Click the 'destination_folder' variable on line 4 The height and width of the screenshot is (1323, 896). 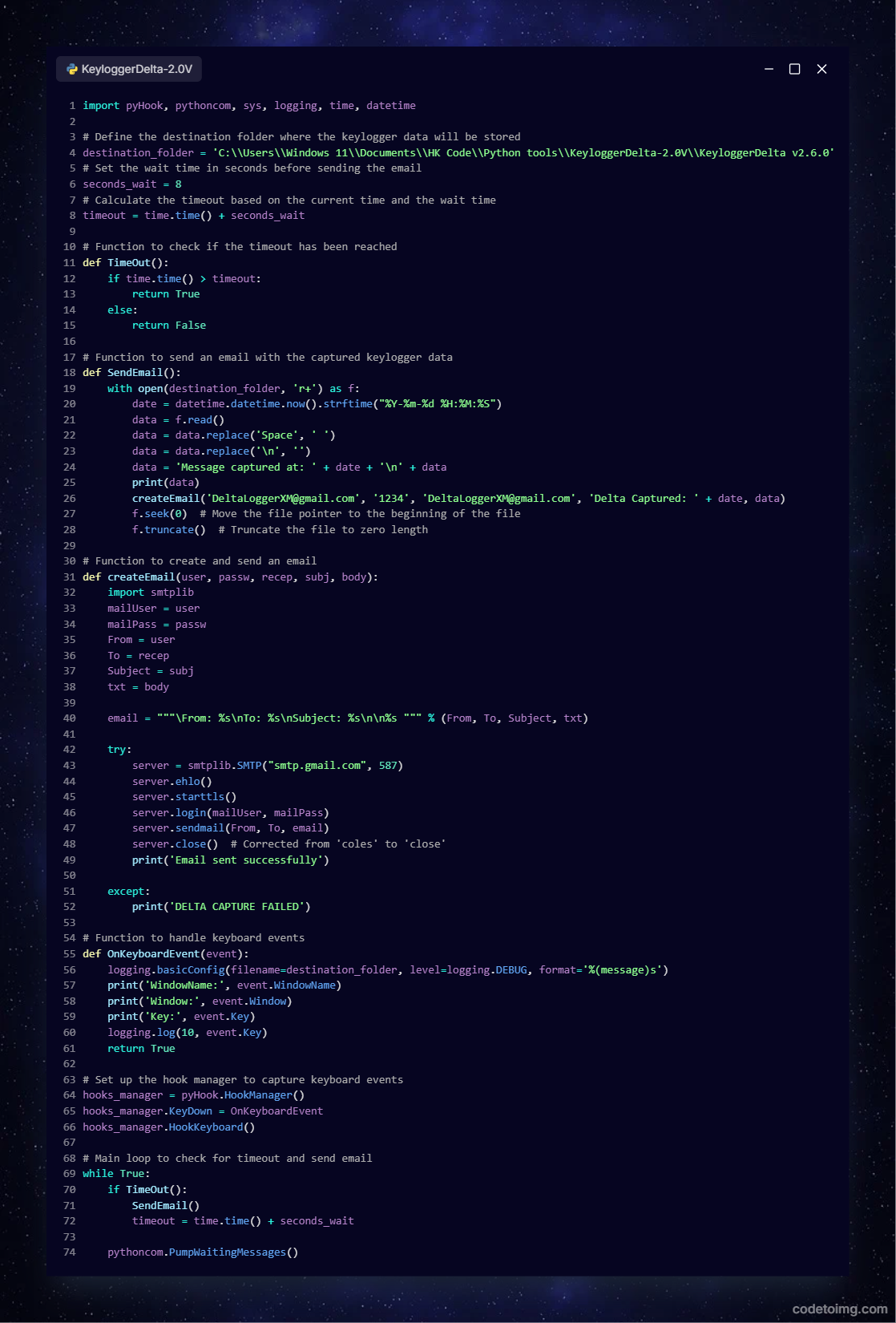coord(138,153)
